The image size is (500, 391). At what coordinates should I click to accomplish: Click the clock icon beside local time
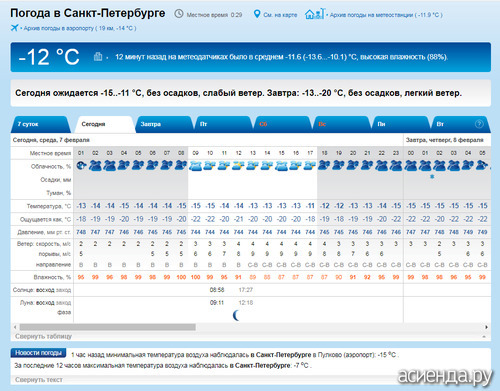tap(179, 14)
